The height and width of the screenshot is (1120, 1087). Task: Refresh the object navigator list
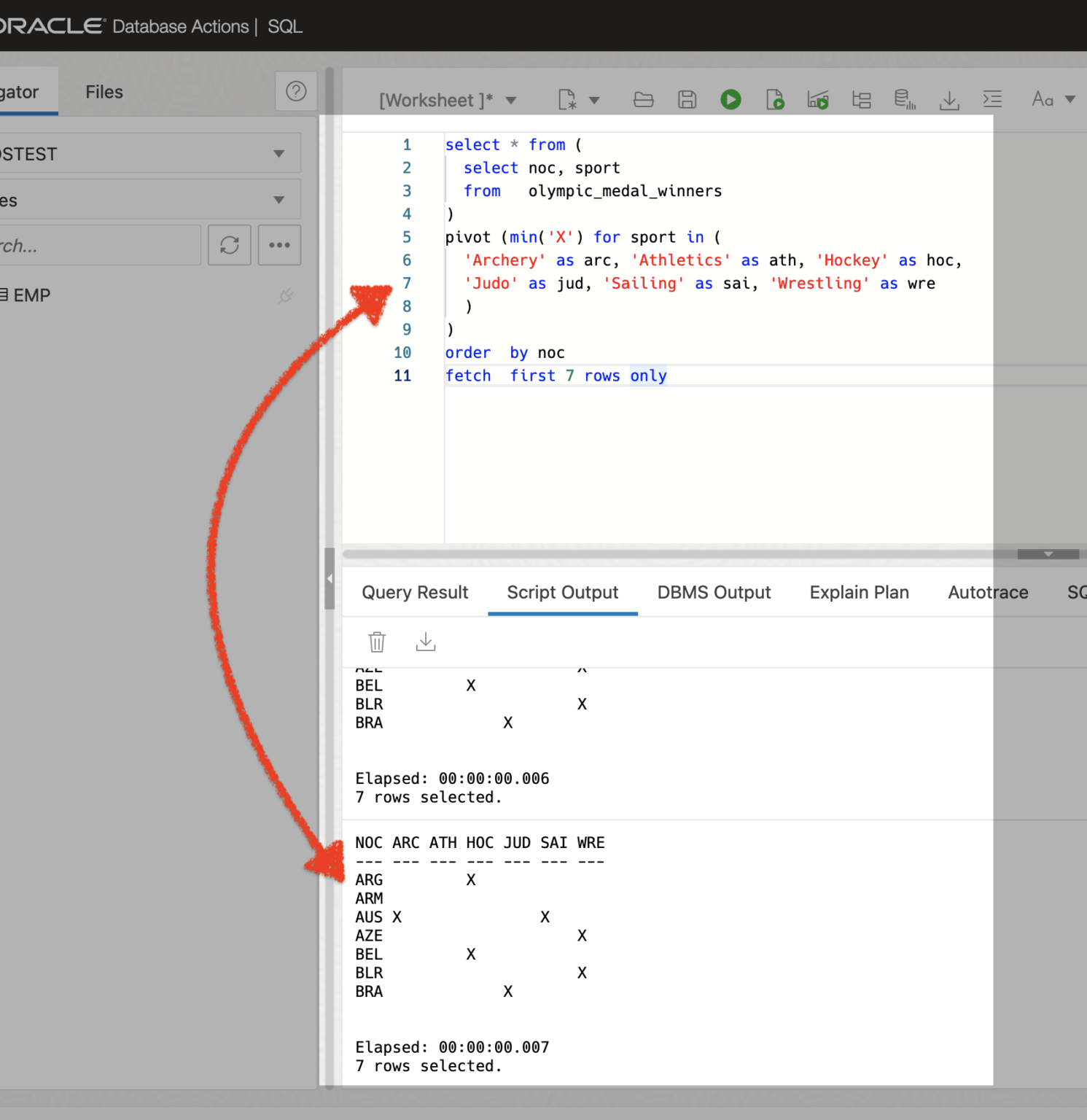(x=229, y=245)
